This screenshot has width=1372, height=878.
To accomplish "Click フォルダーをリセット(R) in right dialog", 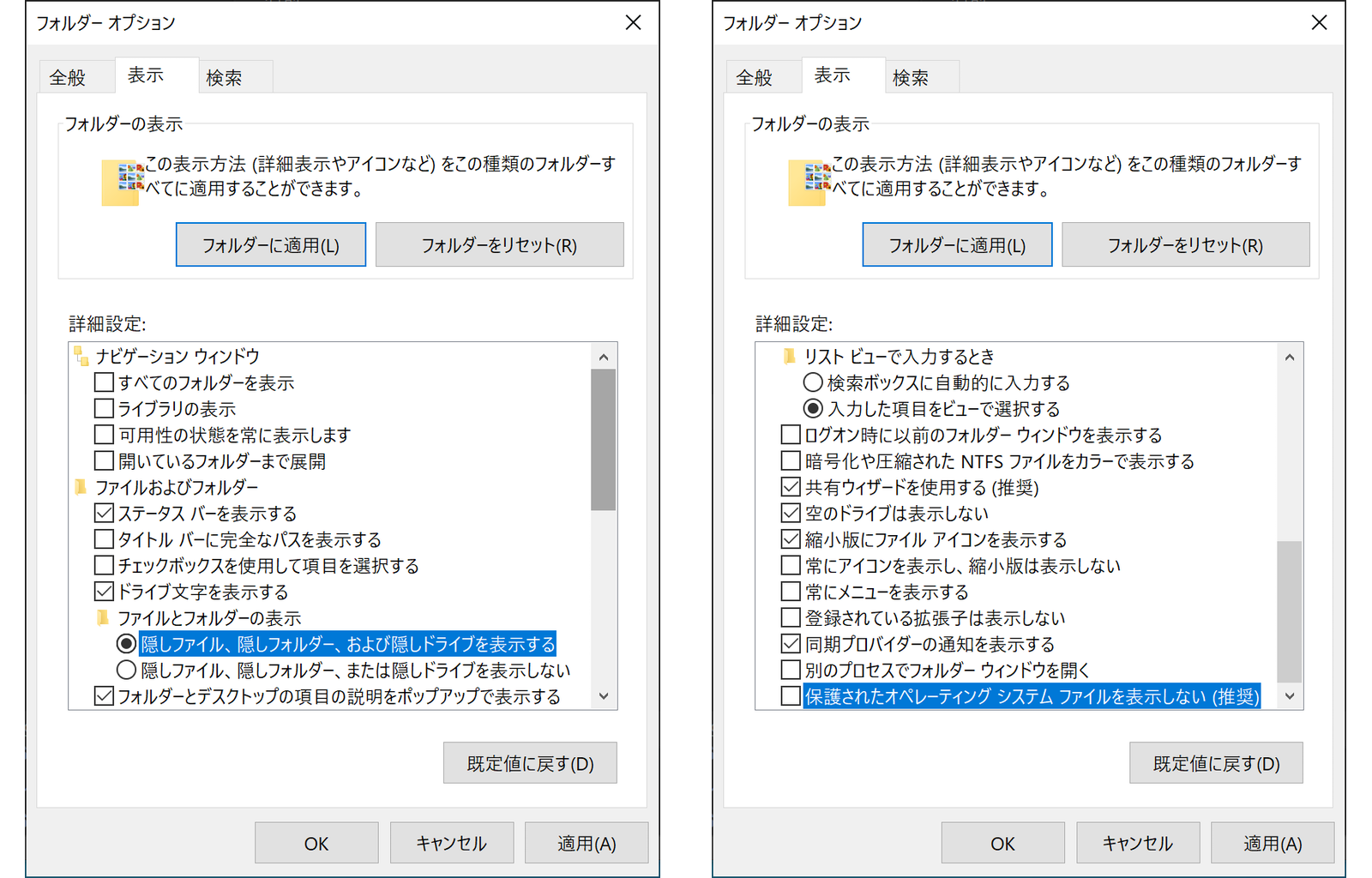I will coord(1186,244).
